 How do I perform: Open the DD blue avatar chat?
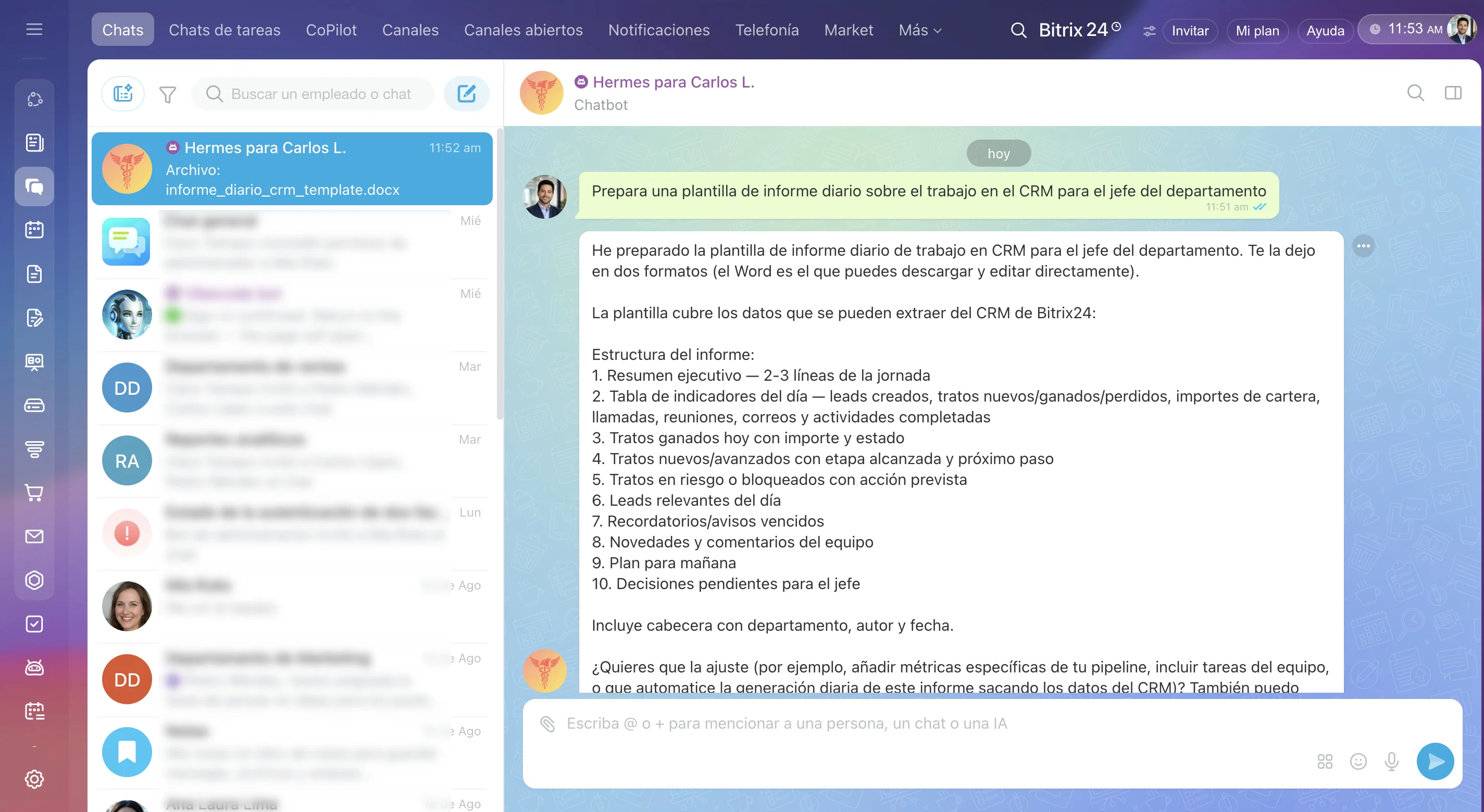[x=292, y=388]
